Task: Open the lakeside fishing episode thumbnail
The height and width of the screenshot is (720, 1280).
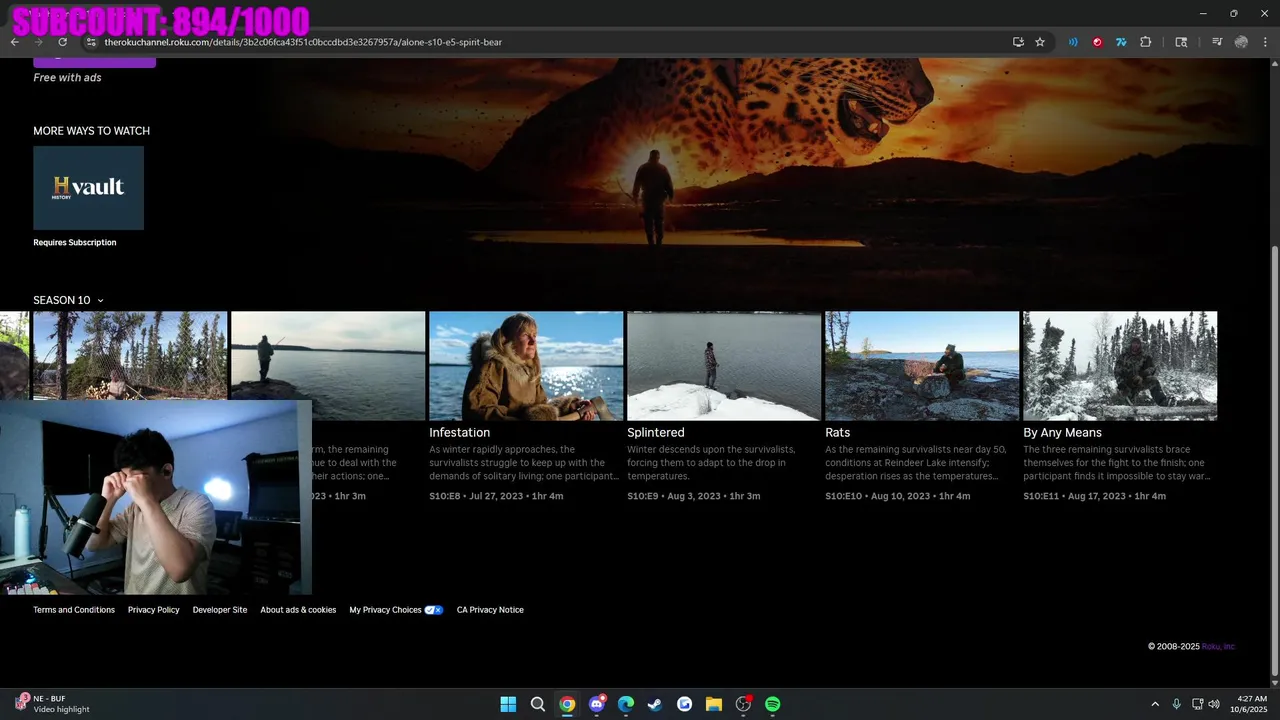Action: pos(328,366)
